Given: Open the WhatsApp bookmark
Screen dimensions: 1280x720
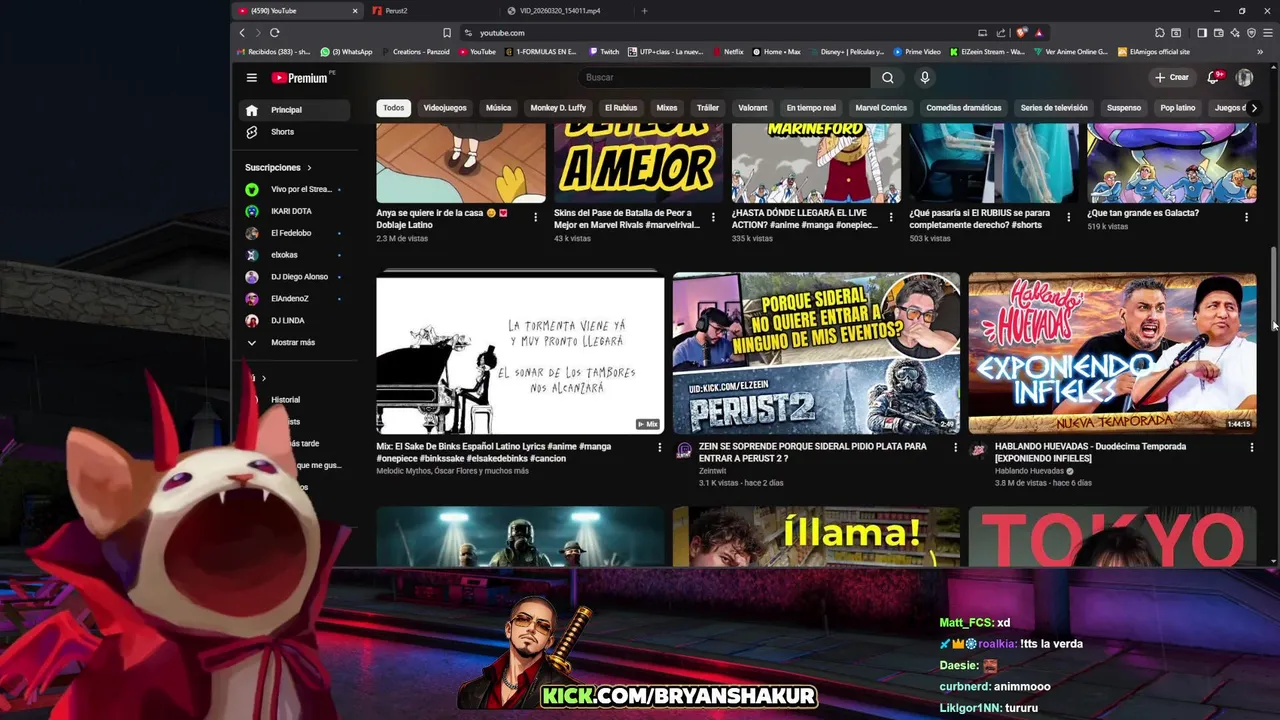Looking at the screenshot, I should (x=347, y=52).
